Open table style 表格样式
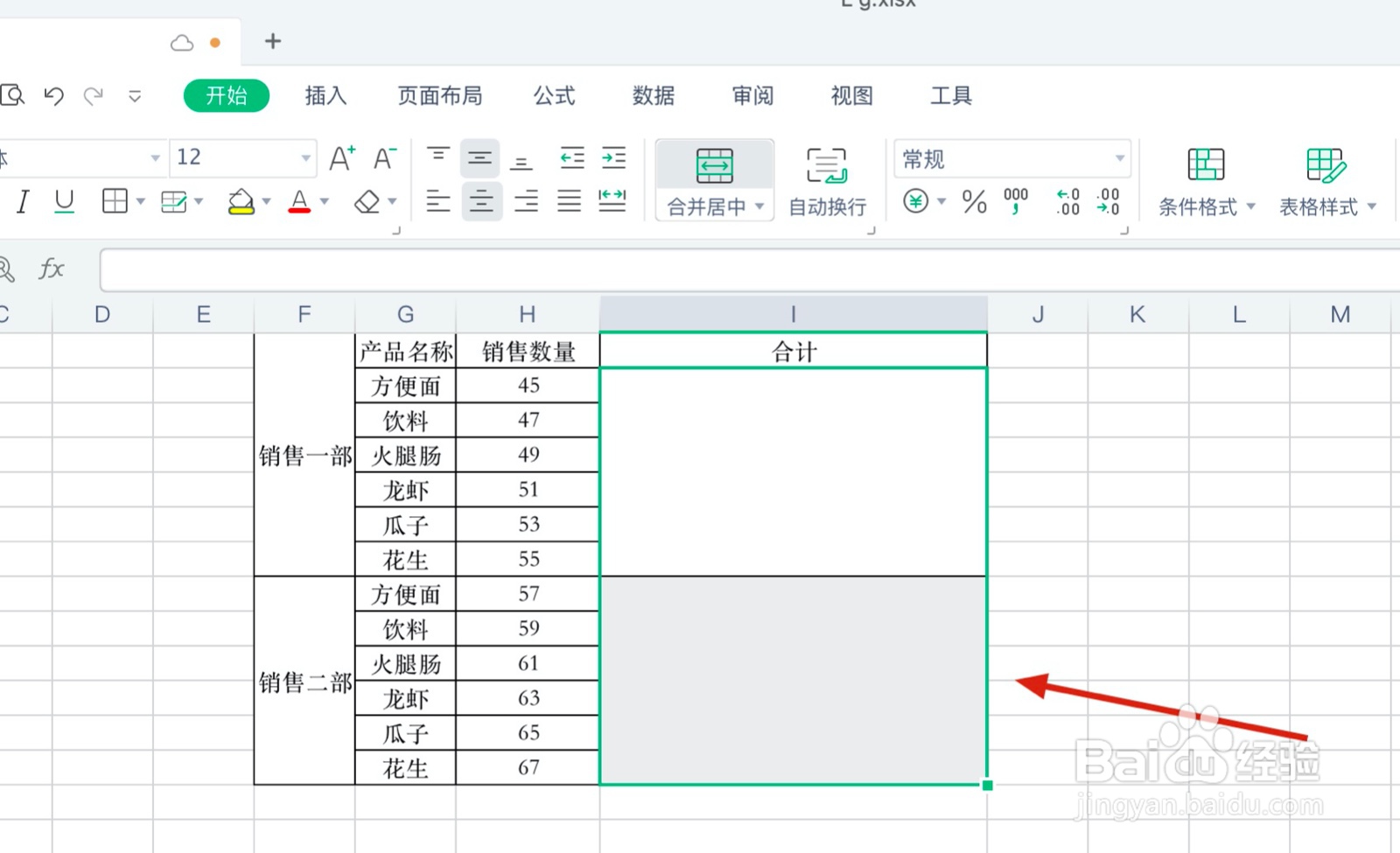Image resolution: width=1400 pixels, height=853 pixels. [x=1326, y=182]
